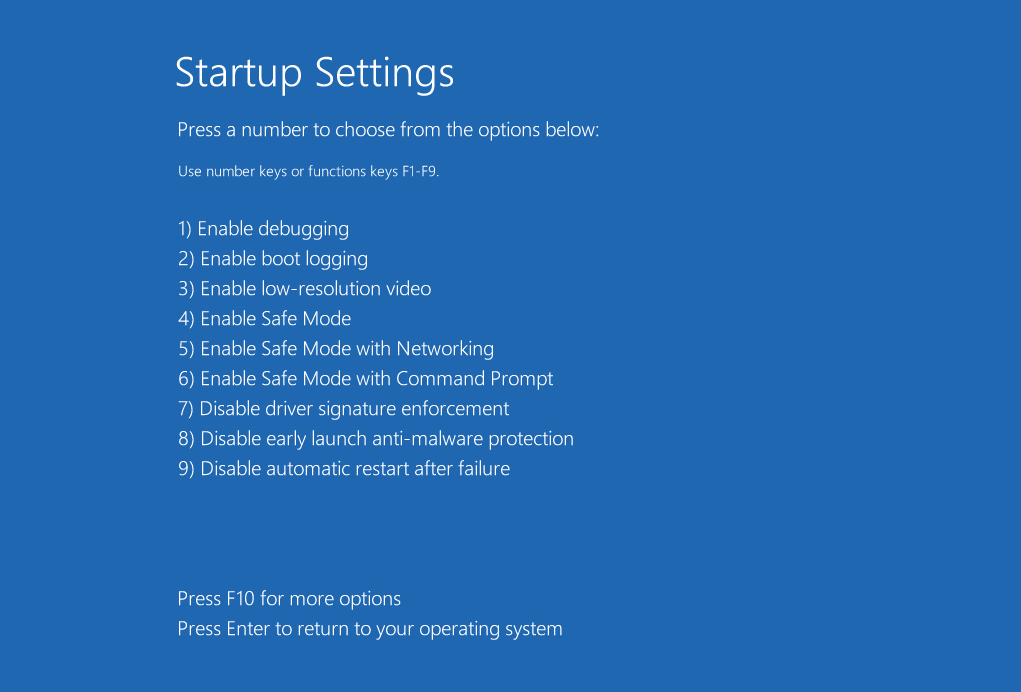Image resolution: width=1021 pixels, height=692 pixels.
Task: Click the word 'Networking' in option 5
Action: pos(445,349)
